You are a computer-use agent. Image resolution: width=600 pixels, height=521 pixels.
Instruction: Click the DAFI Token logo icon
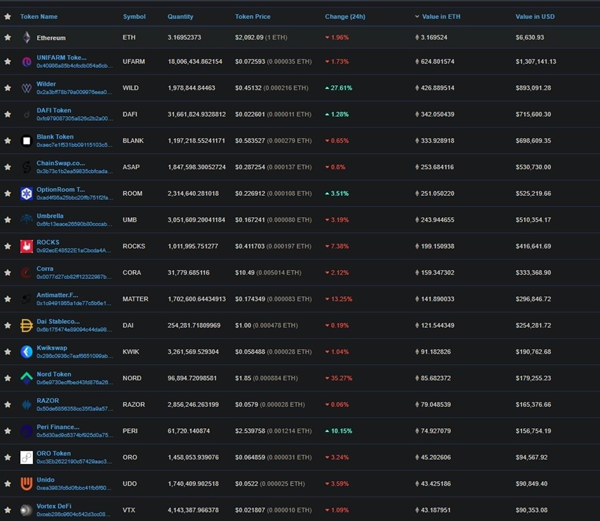(26, 114)
